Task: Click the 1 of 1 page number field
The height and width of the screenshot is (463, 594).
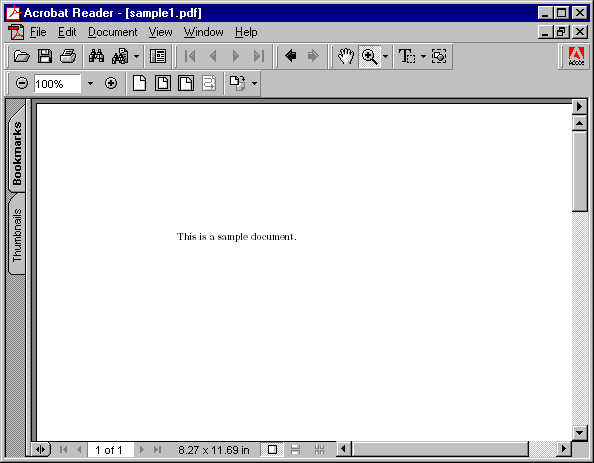Action: click(110, 450)
